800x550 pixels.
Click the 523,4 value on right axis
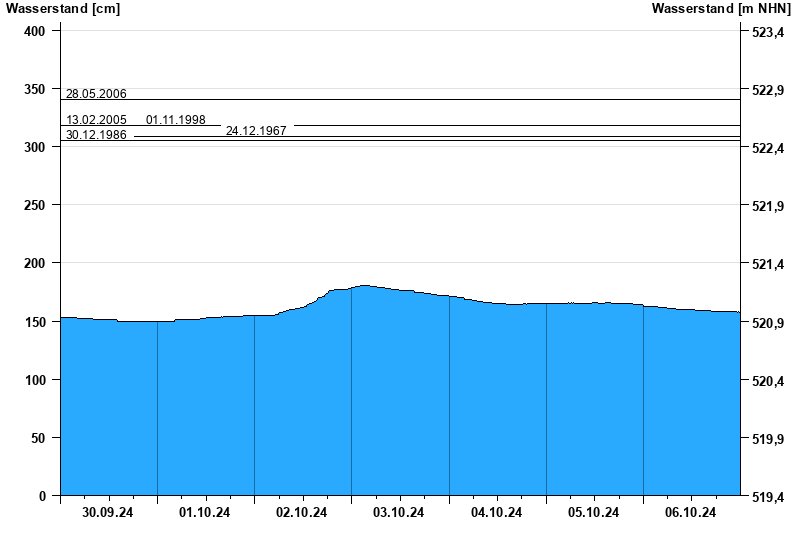tap(767, 33)
